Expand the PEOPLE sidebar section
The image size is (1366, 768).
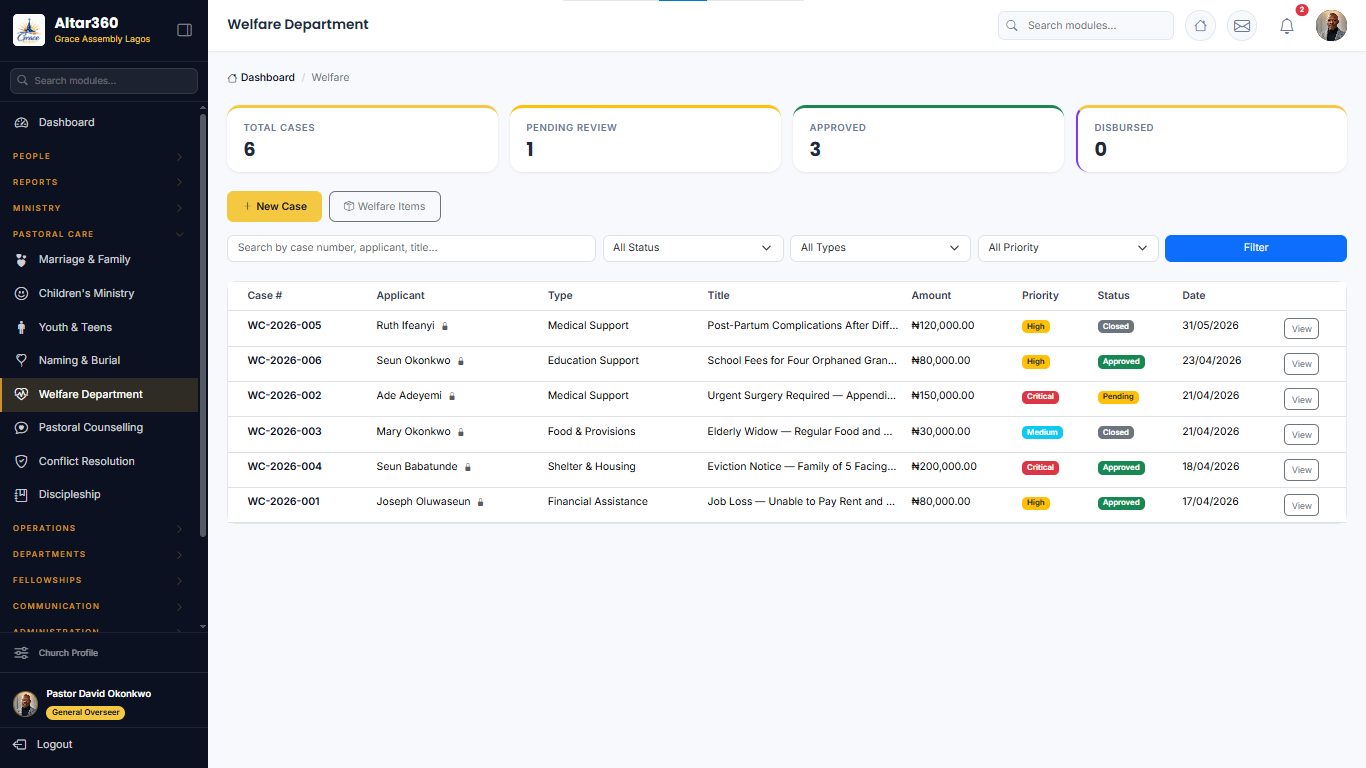point(98,156)
